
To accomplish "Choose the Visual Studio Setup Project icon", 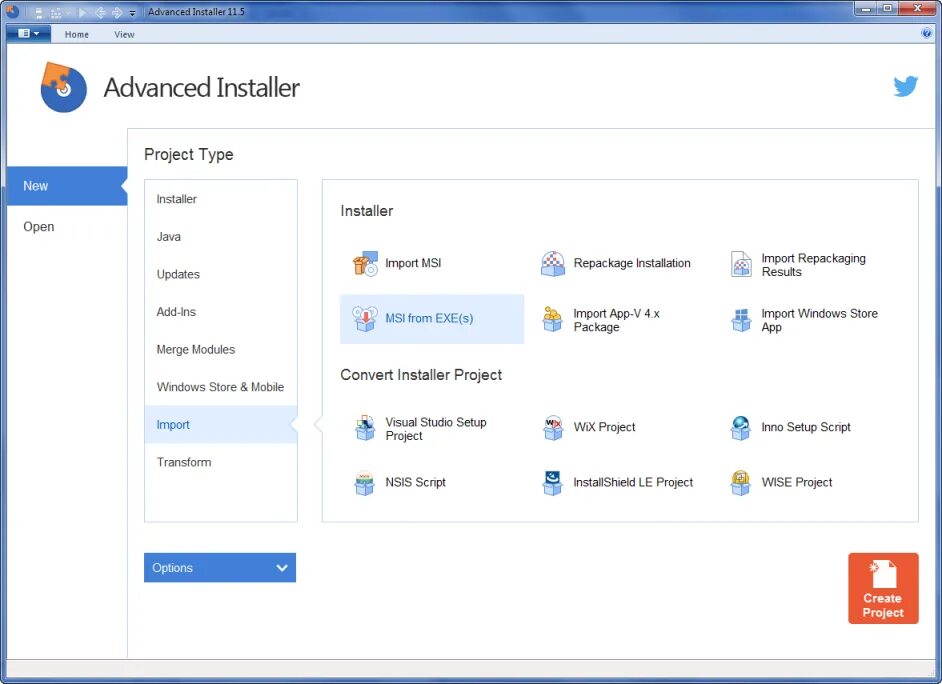I will pyautogui.click(x=365, y=428).
